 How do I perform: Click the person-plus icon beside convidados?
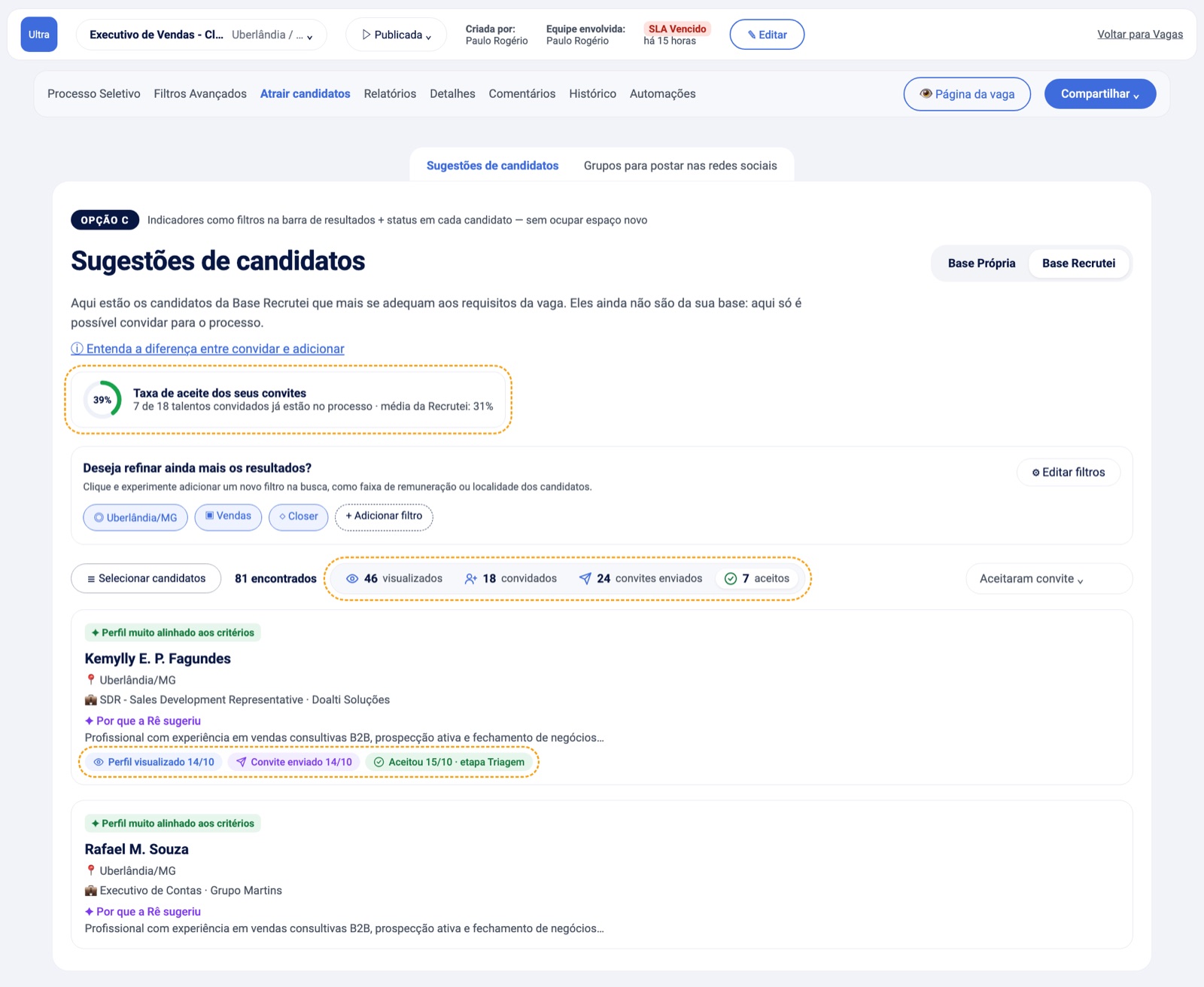[x=471, y=579]
